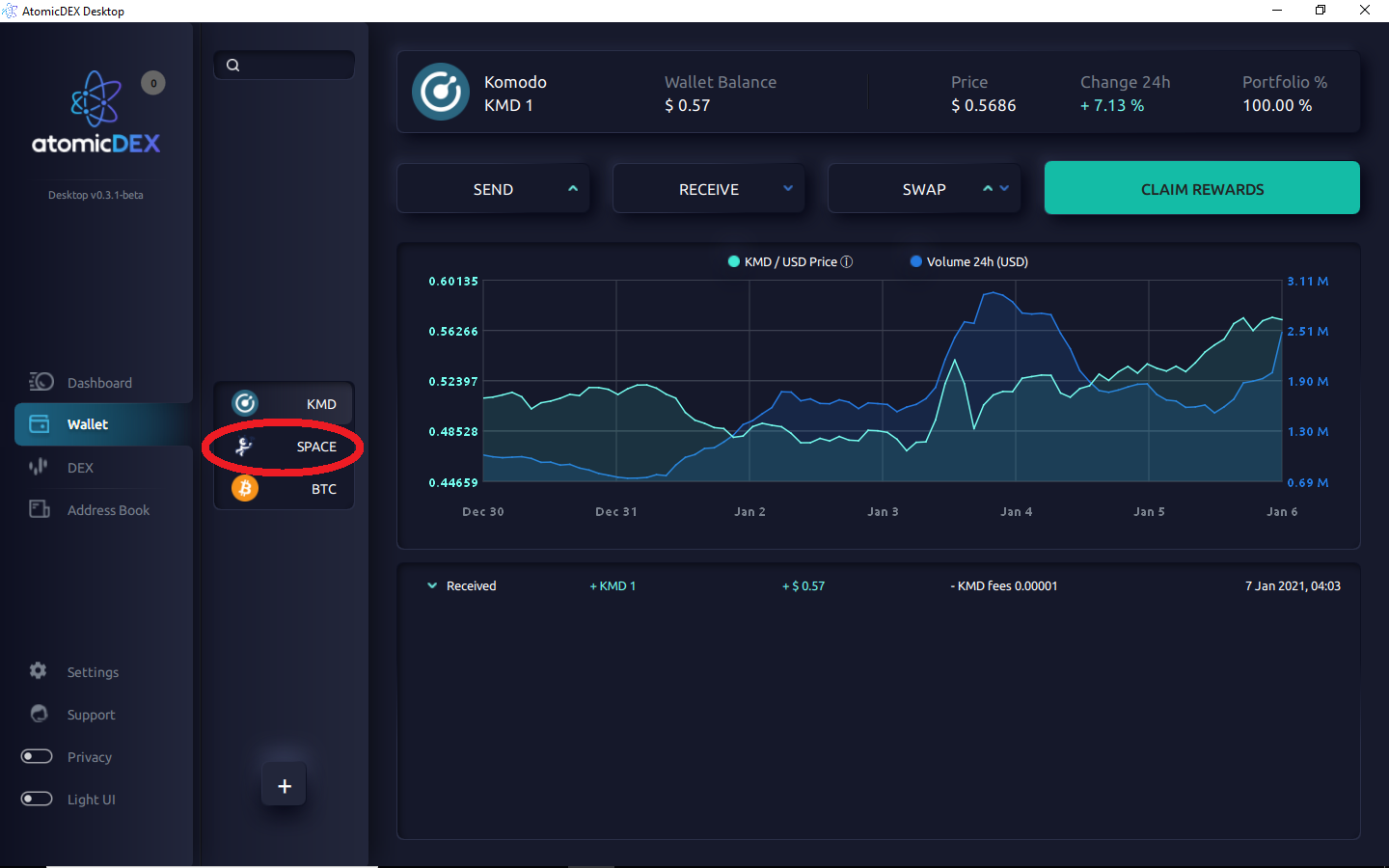Open Settings from the sidebar
This screenshot has width=1389, height=868.
[93, 672]
